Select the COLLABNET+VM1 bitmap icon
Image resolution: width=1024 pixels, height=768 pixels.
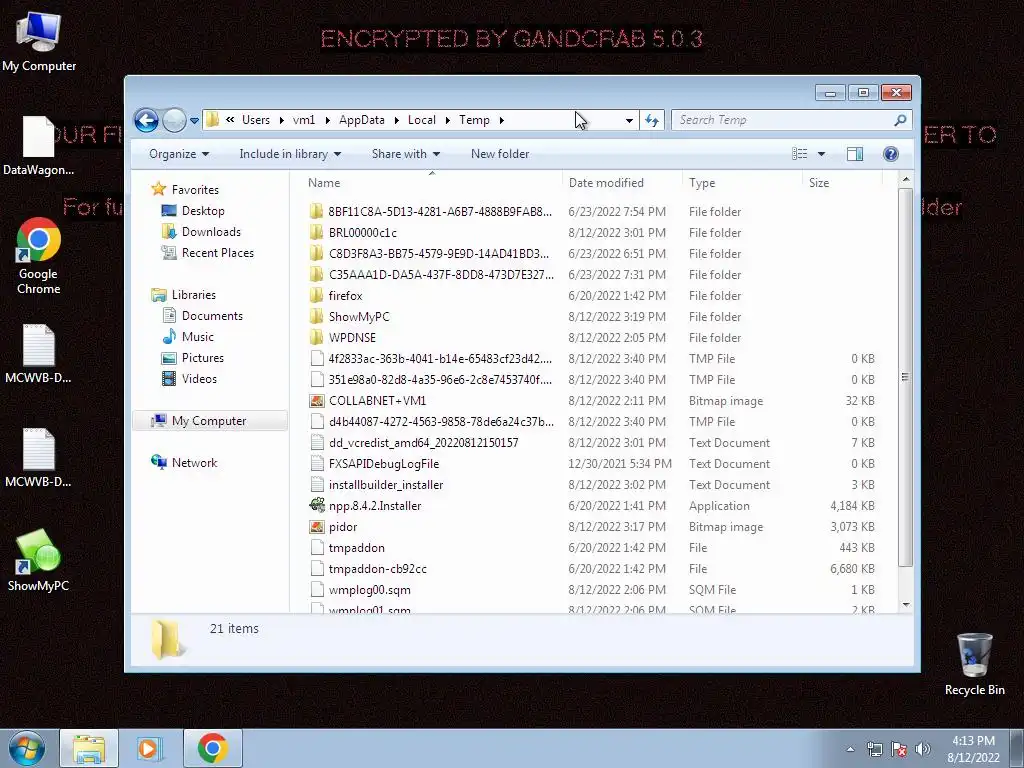pos(317,401)
